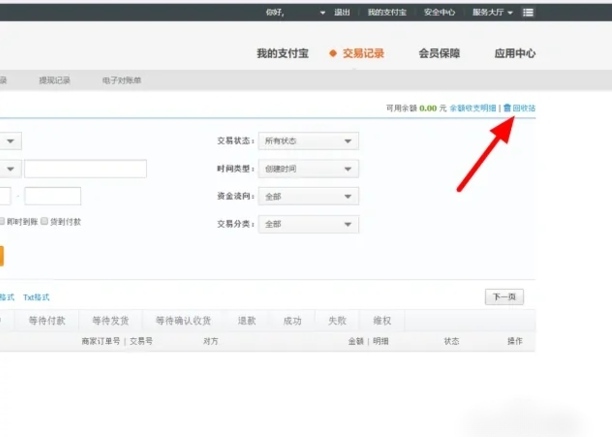
Task: Expand the 资金流向 dropdown
Action: pyautogui.click(x=308, y=197)
